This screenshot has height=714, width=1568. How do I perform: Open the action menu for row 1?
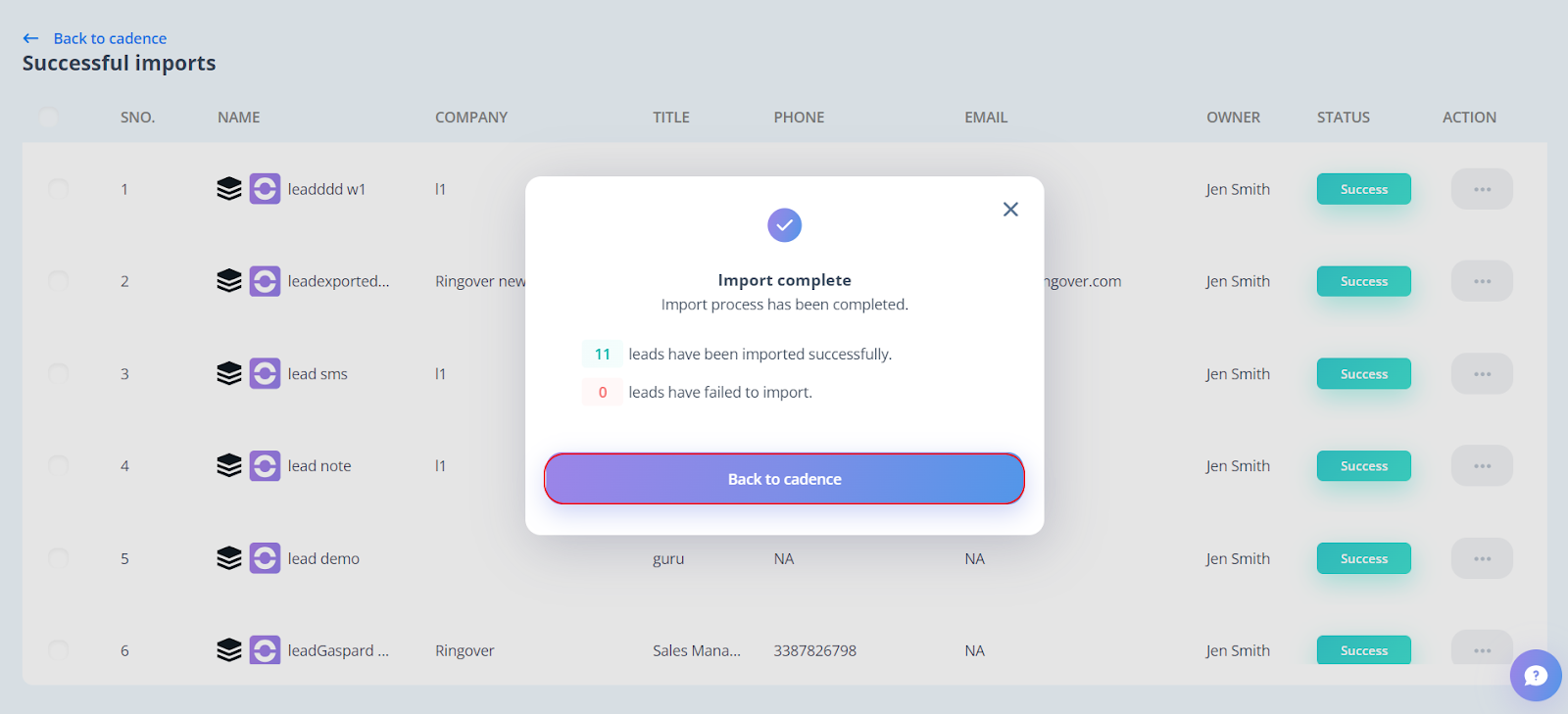tap(1482, 189)
